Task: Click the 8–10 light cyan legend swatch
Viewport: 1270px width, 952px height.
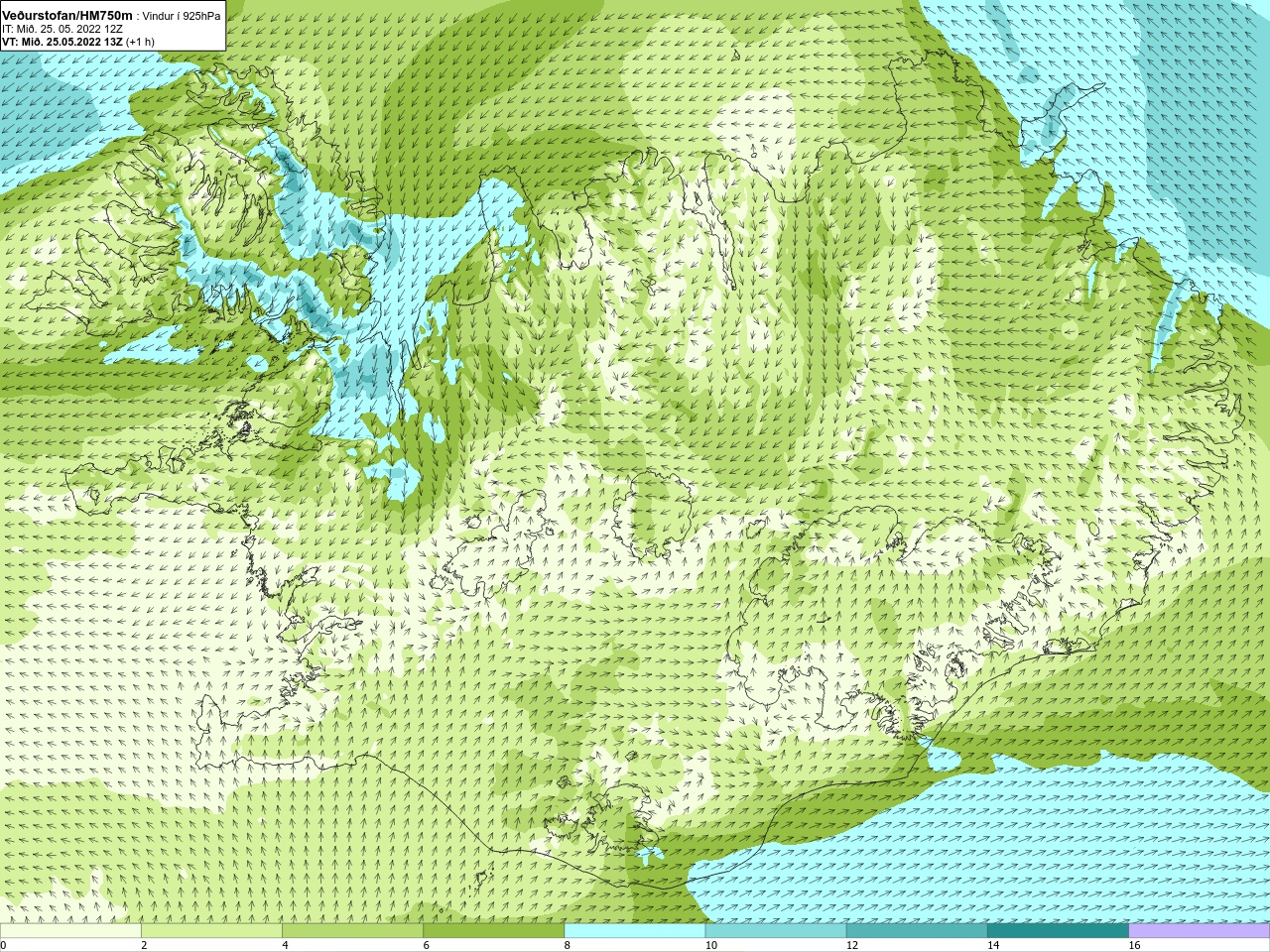Action: [x=635, y=930]
